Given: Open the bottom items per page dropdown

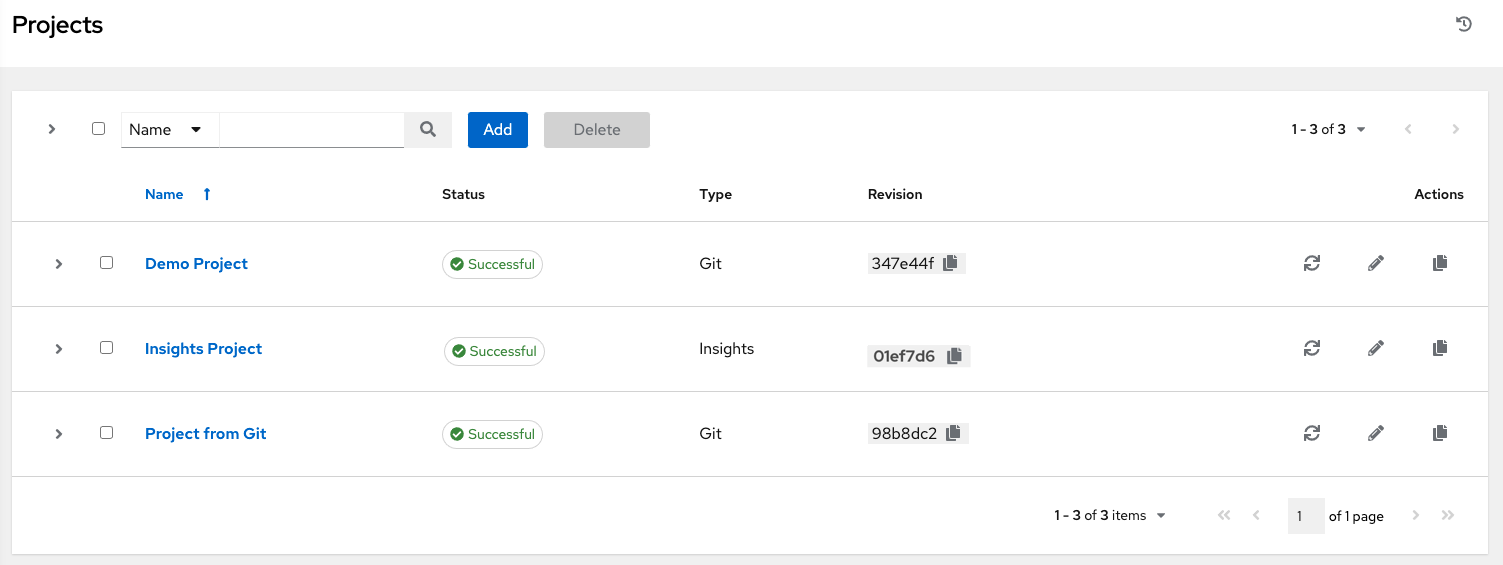Looking at the screenshot, I should coord(1110,516).
